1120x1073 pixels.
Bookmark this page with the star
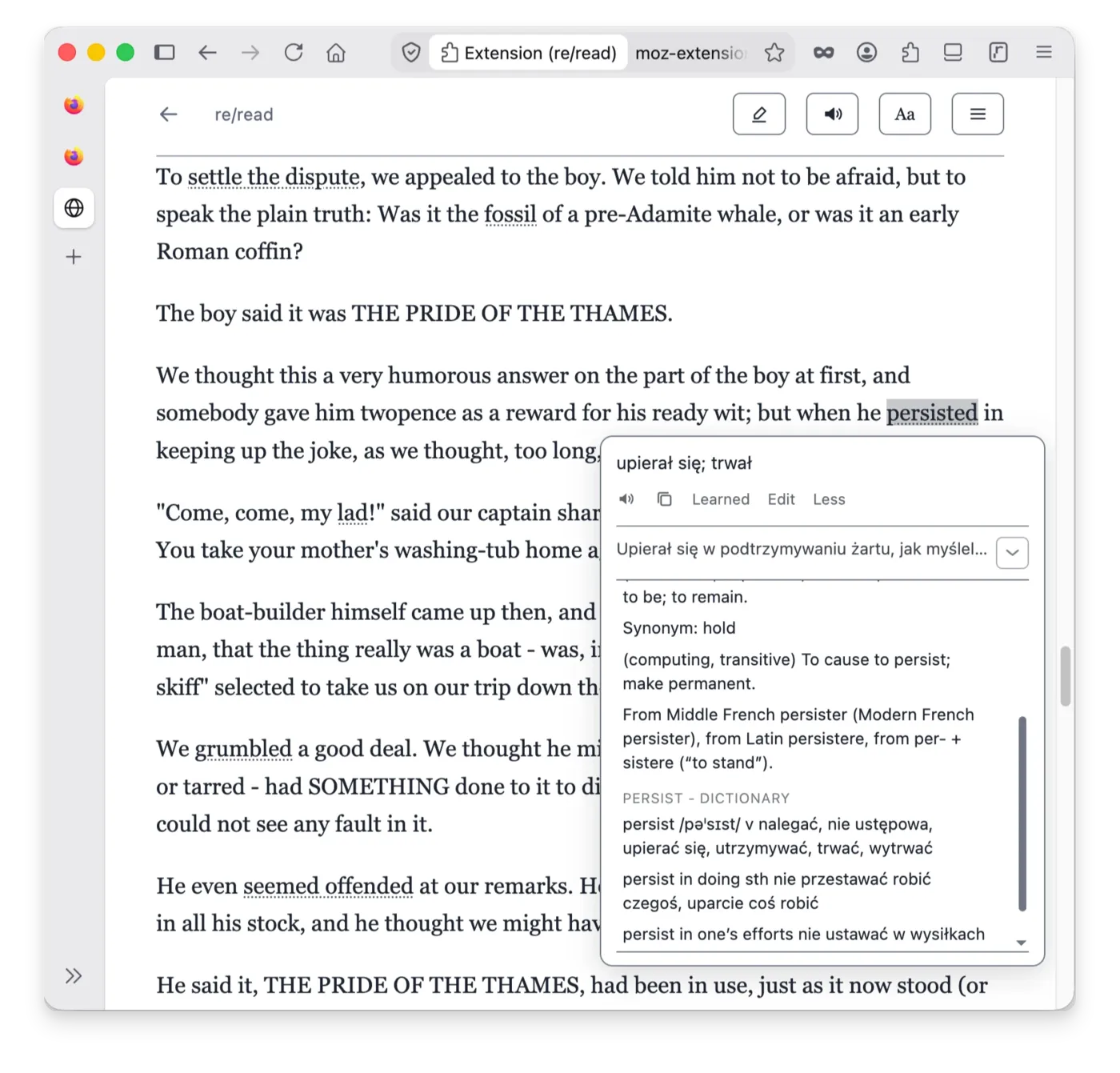pyautogui.click(x=774, y=53)
